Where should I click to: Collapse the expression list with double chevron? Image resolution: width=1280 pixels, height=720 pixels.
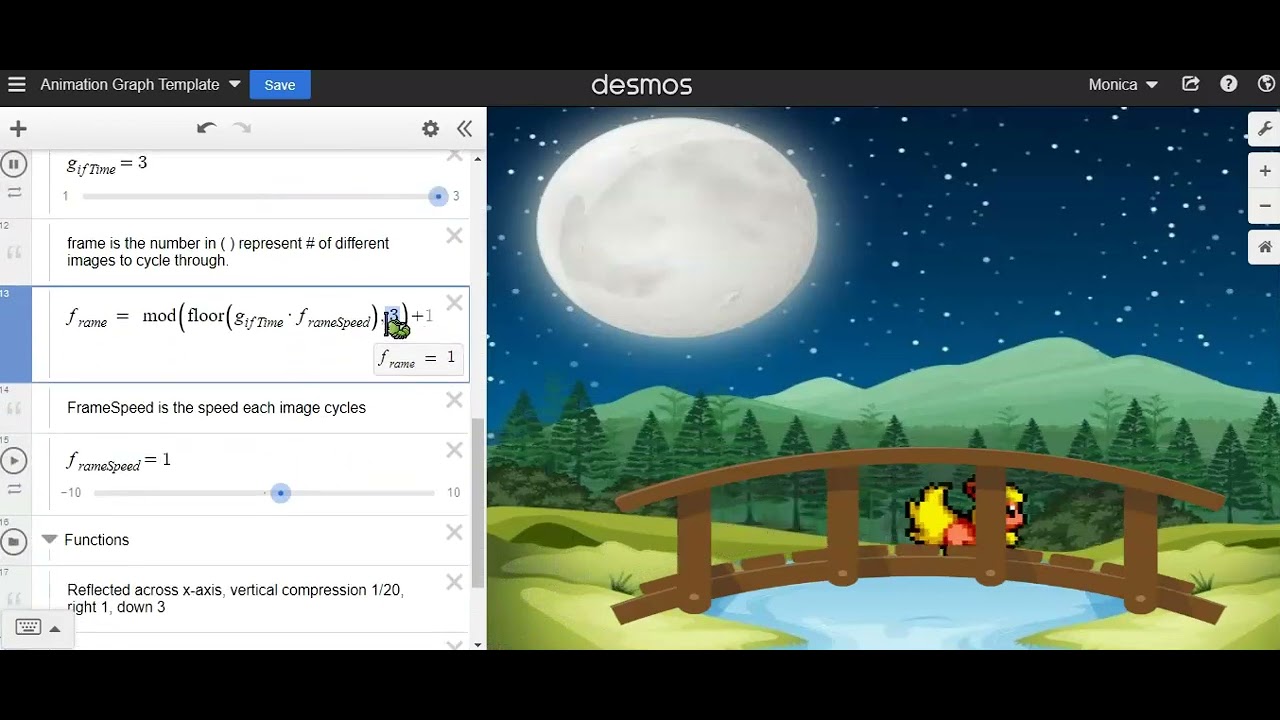[x=464, y=128]
